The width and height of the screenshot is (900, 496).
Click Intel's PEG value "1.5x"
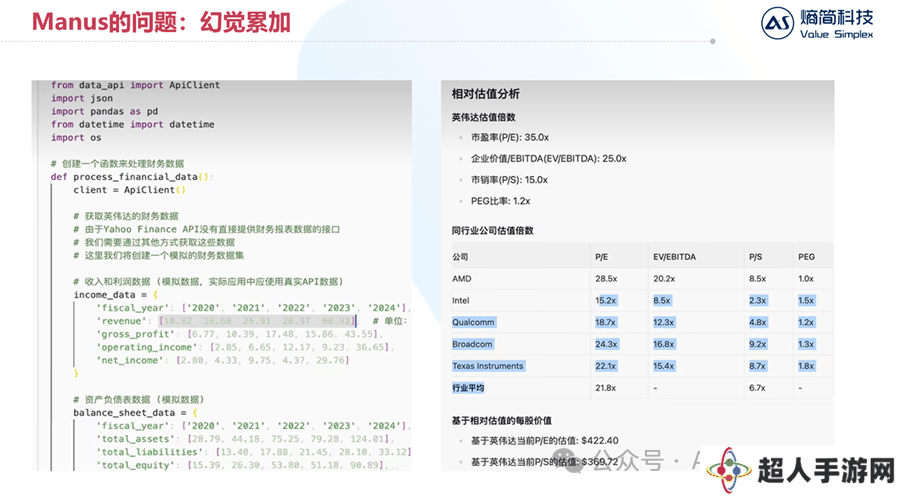[806, 300]
